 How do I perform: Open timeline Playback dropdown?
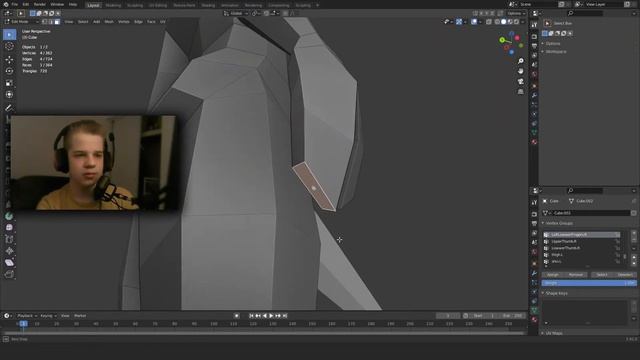tap(27, 316)
